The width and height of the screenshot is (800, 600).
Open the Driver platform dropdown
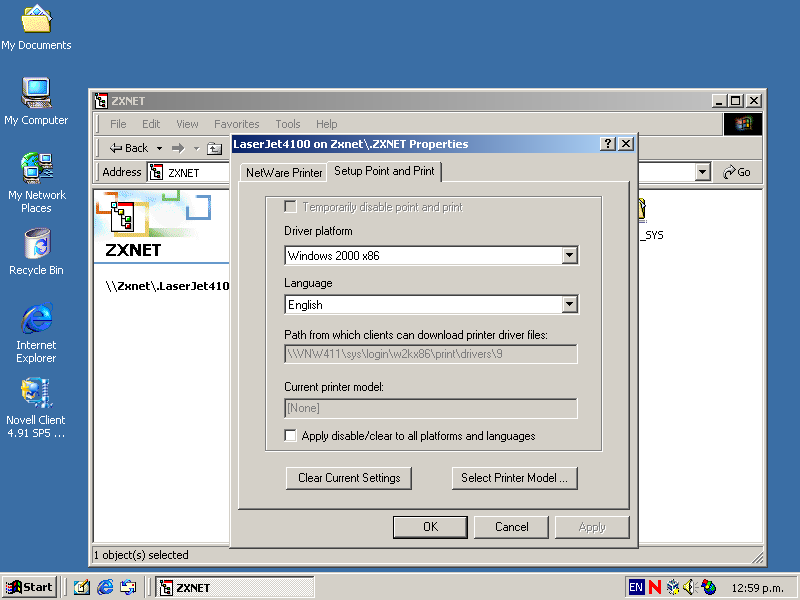pyautogui.click(x=569, y=255)
